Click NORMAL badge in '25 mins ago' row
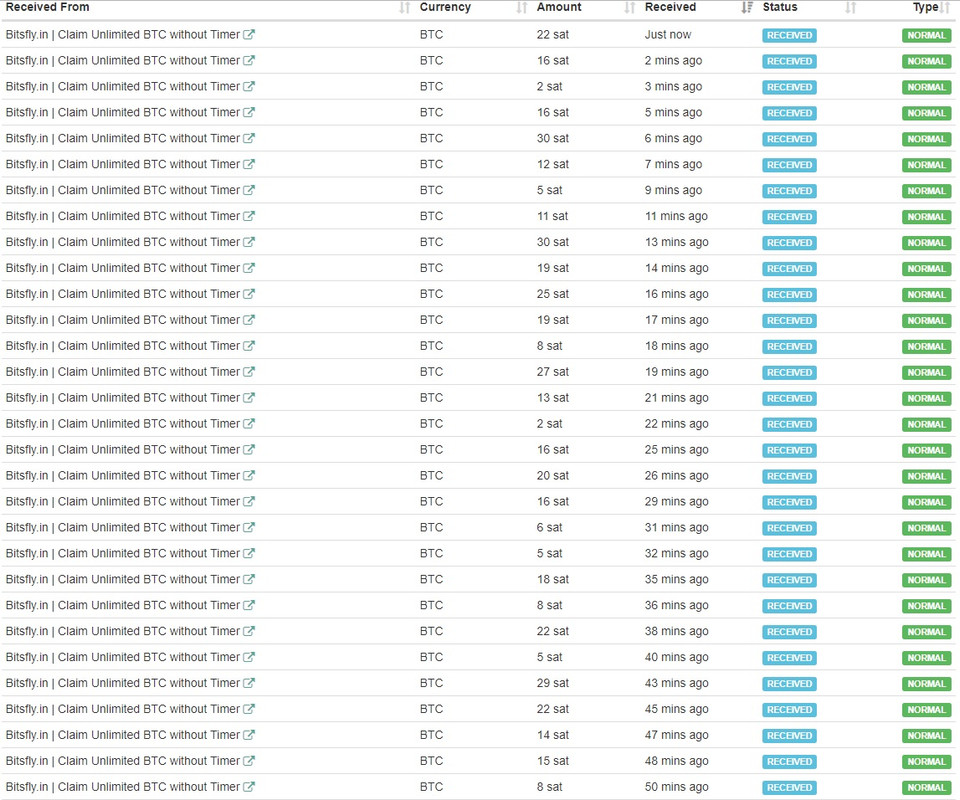Image resolution: width=960 pixels, height=800 pixels. point(926,450)
